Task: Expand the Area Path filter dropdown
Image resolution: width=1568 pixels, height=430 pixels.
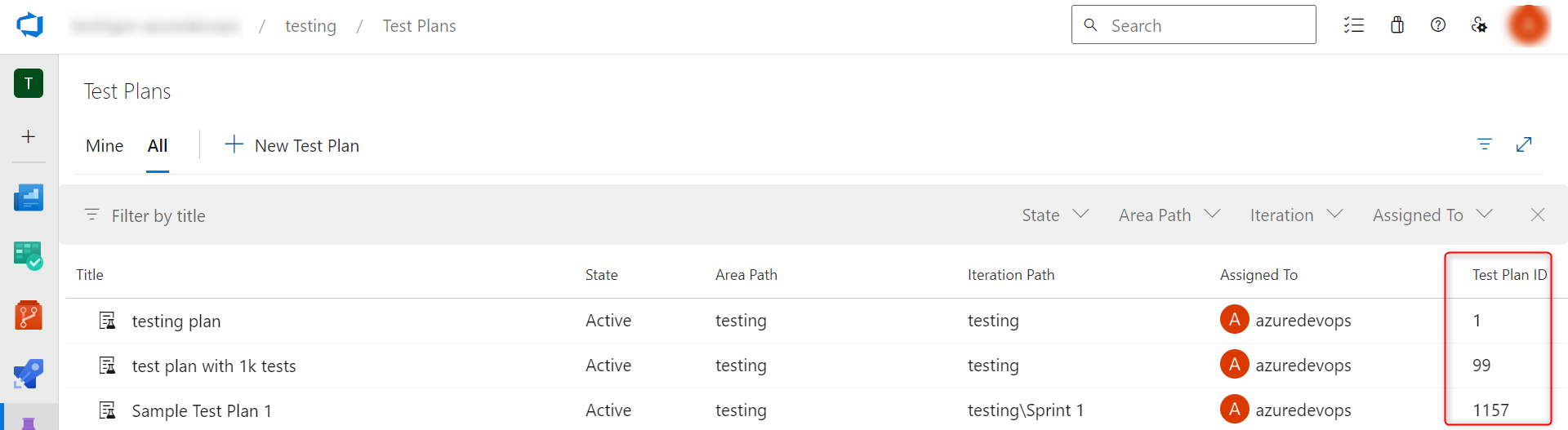Action: pos(1169,215)
